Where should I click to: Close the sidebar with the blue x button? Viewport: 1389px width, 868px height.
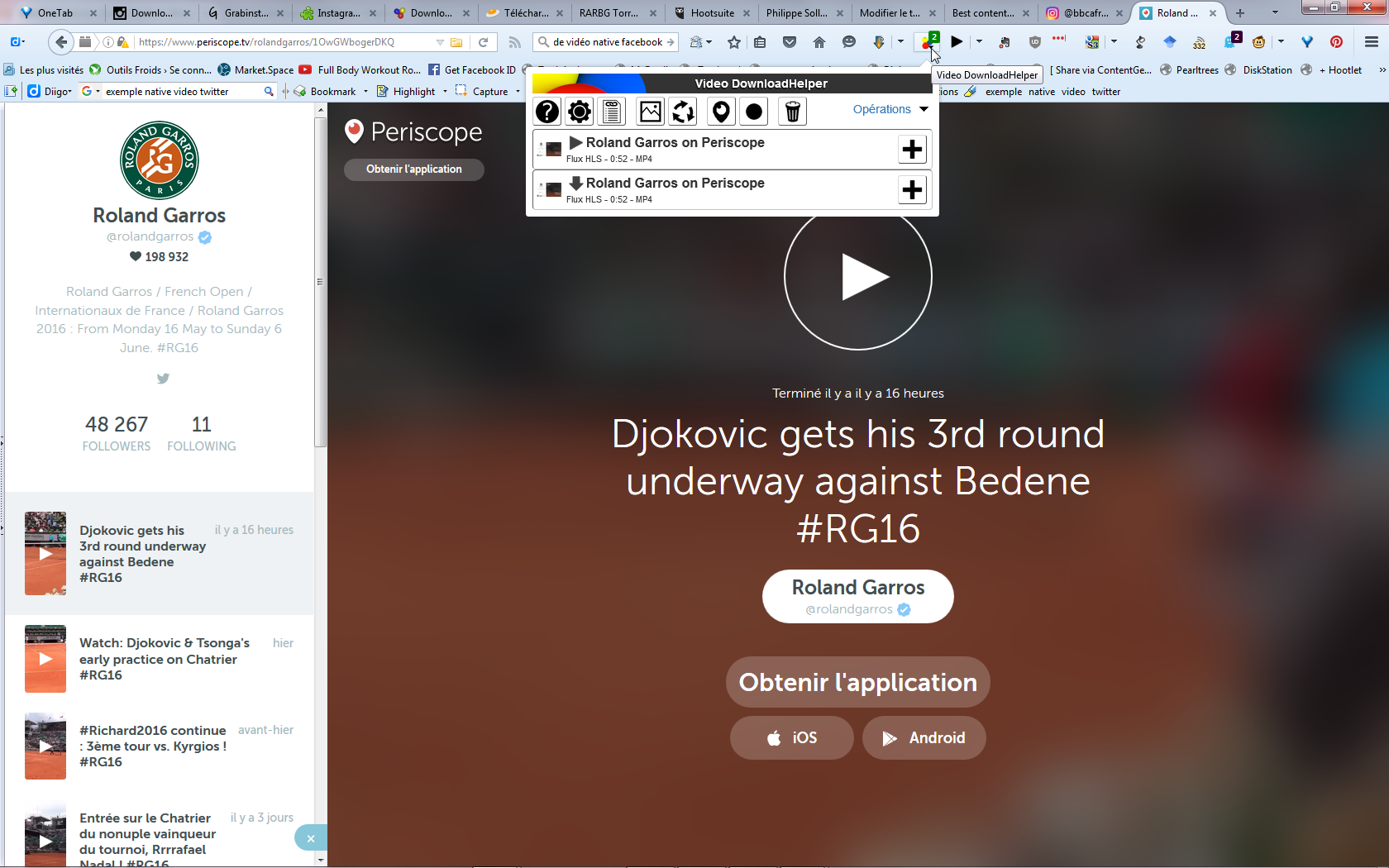311,838
